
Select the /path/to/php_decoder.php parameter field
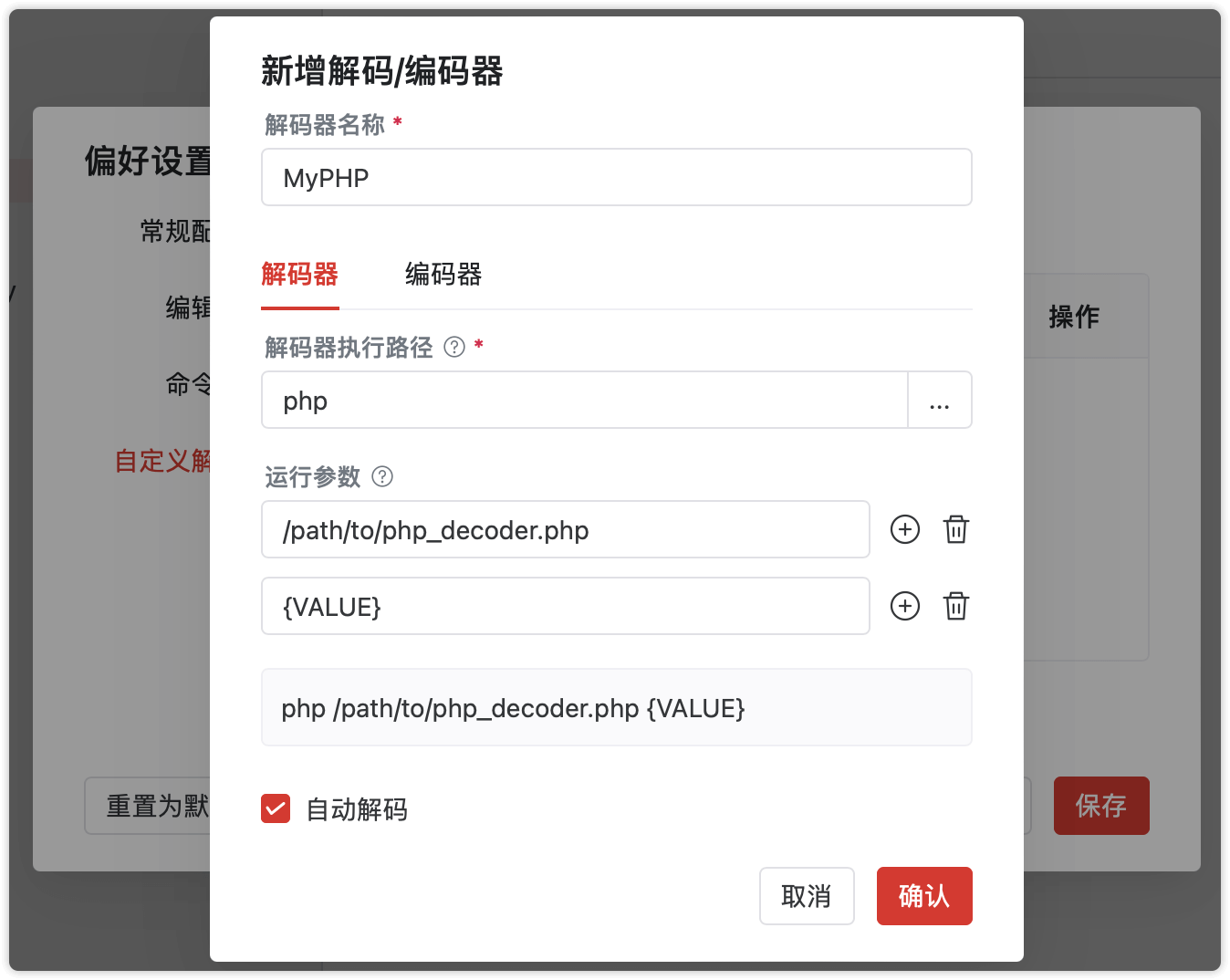[565, 529]
